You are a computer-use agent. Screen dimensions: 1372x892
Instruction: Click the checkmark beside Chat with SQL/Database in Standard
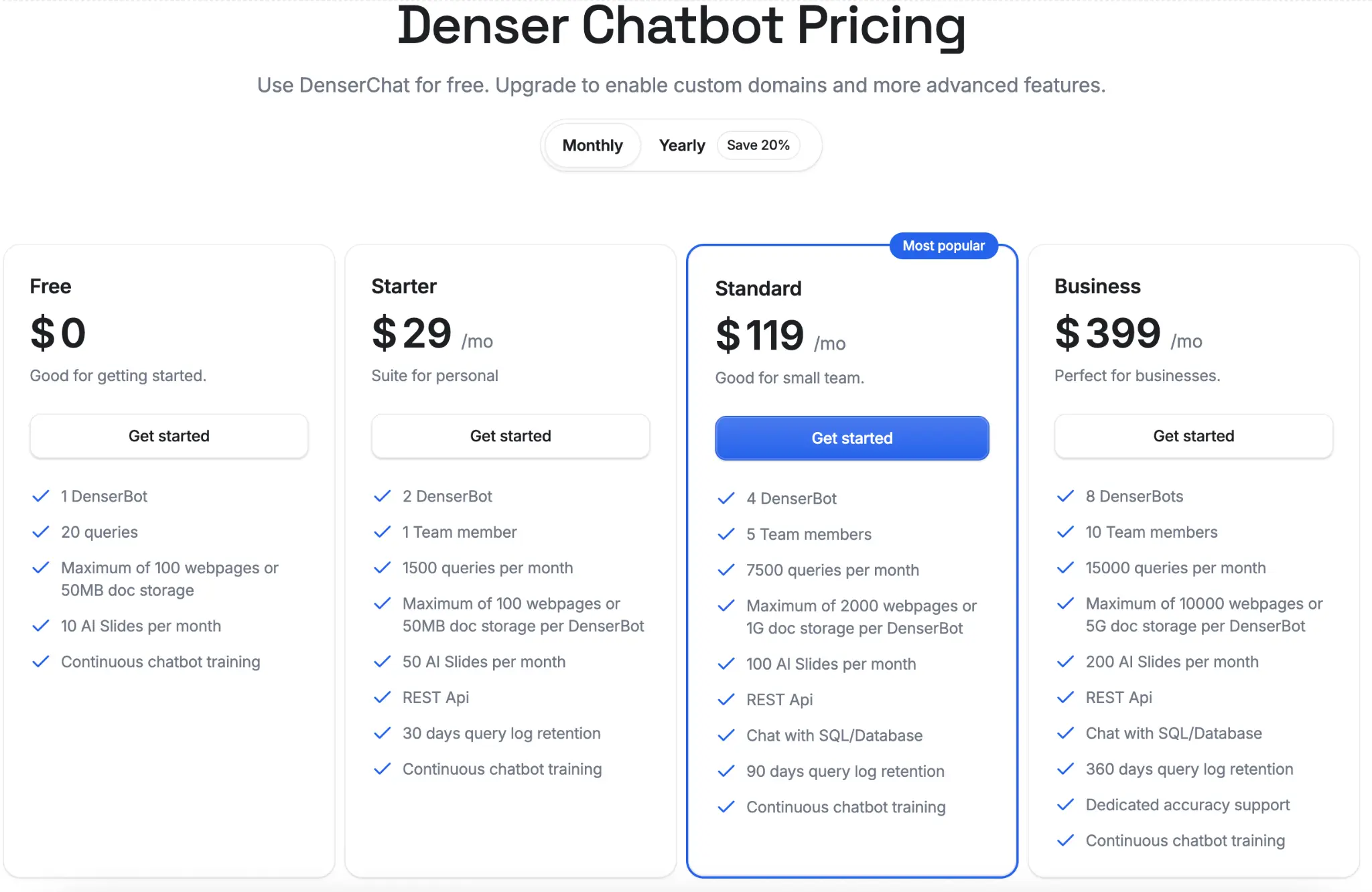click(x=726, y=735)
